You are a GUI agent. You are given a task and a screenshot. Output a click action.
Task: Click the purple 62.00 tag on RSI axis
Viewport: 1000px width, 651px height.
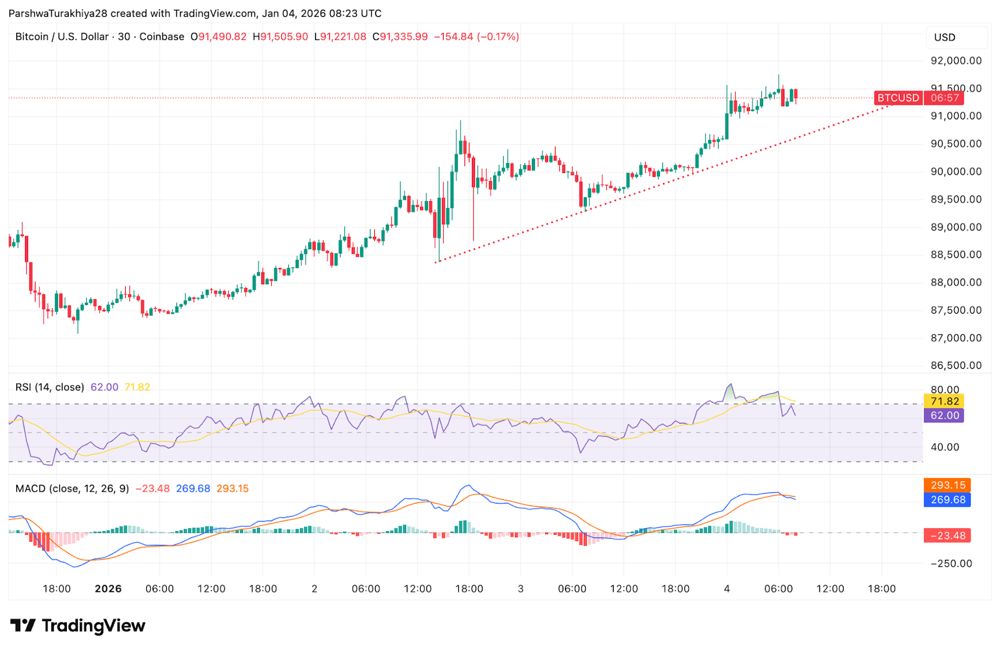coord(945,415)
